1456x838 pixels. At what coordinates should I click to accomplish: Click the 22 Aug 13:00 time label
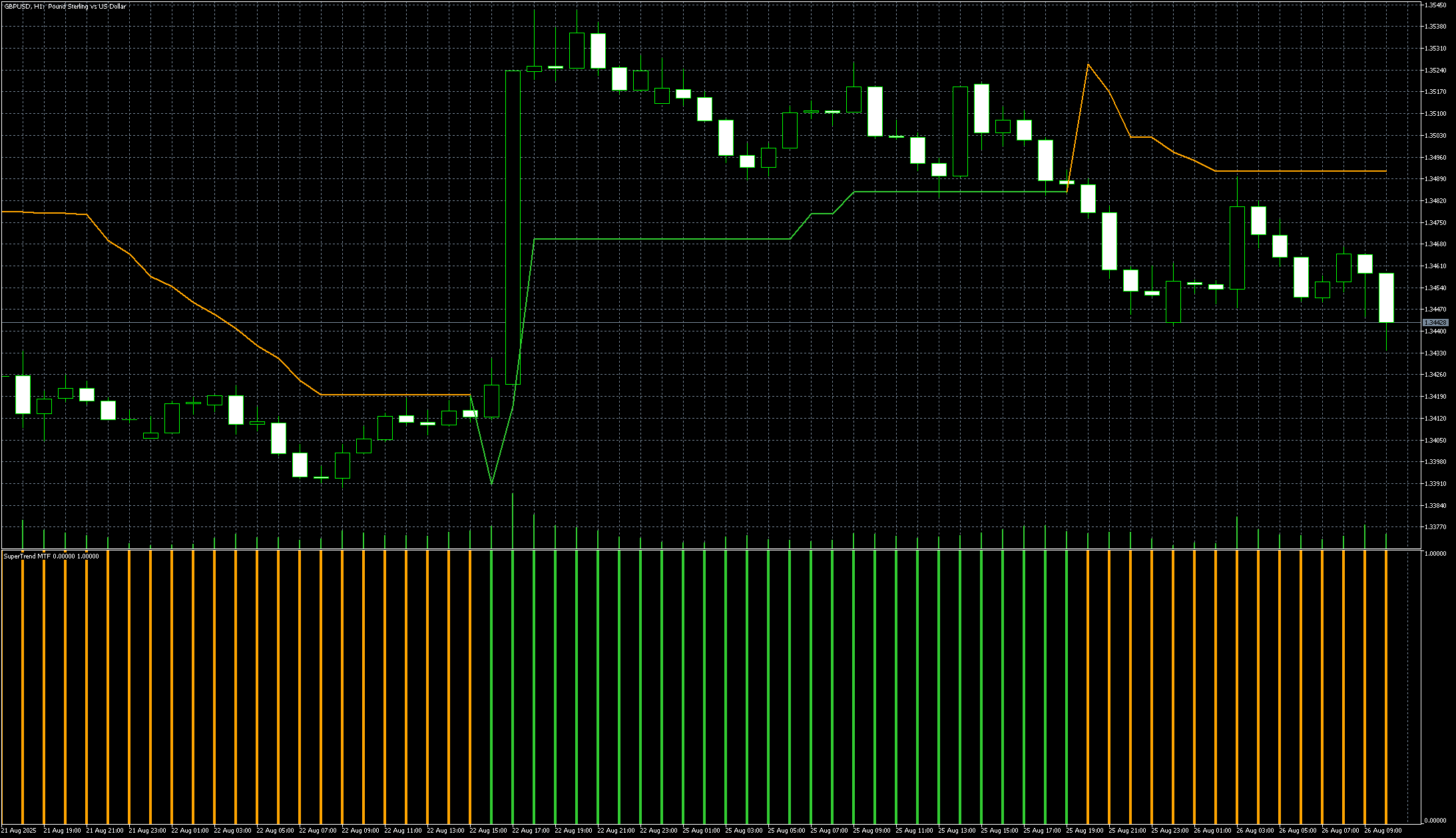446,831
